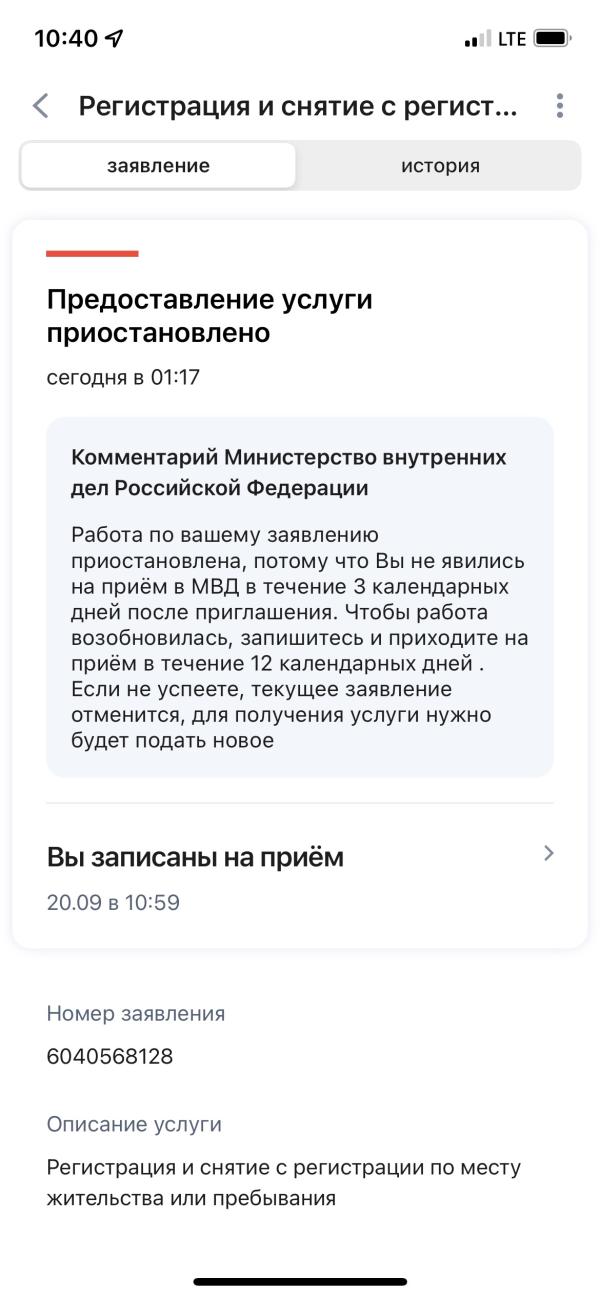The height and width of the screenshot is (1297, 600).
Task: Tap the cellular signal bars icon
Action: (476, 40)
